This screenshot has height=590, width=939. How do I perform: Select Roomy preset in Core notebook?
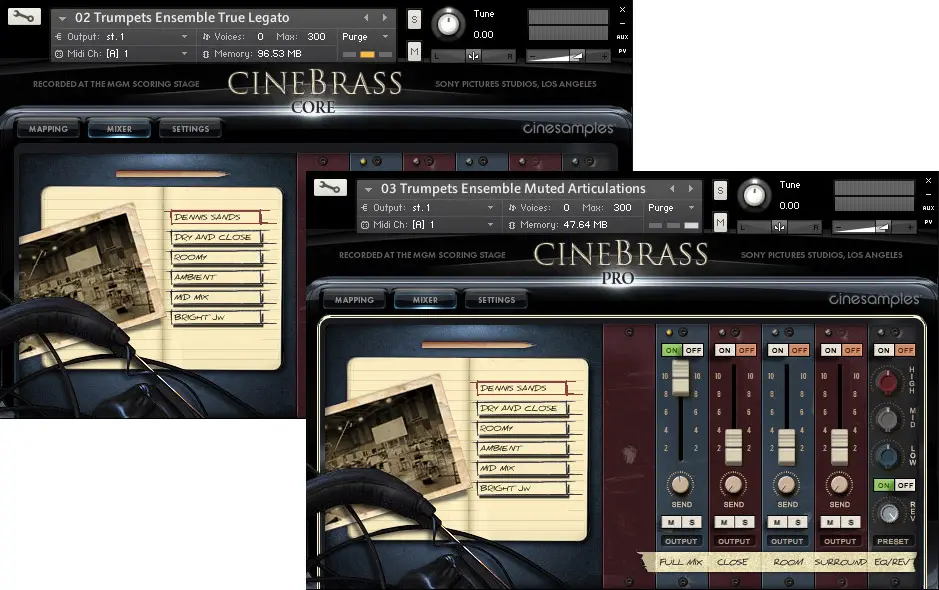[x=216, y=258]
